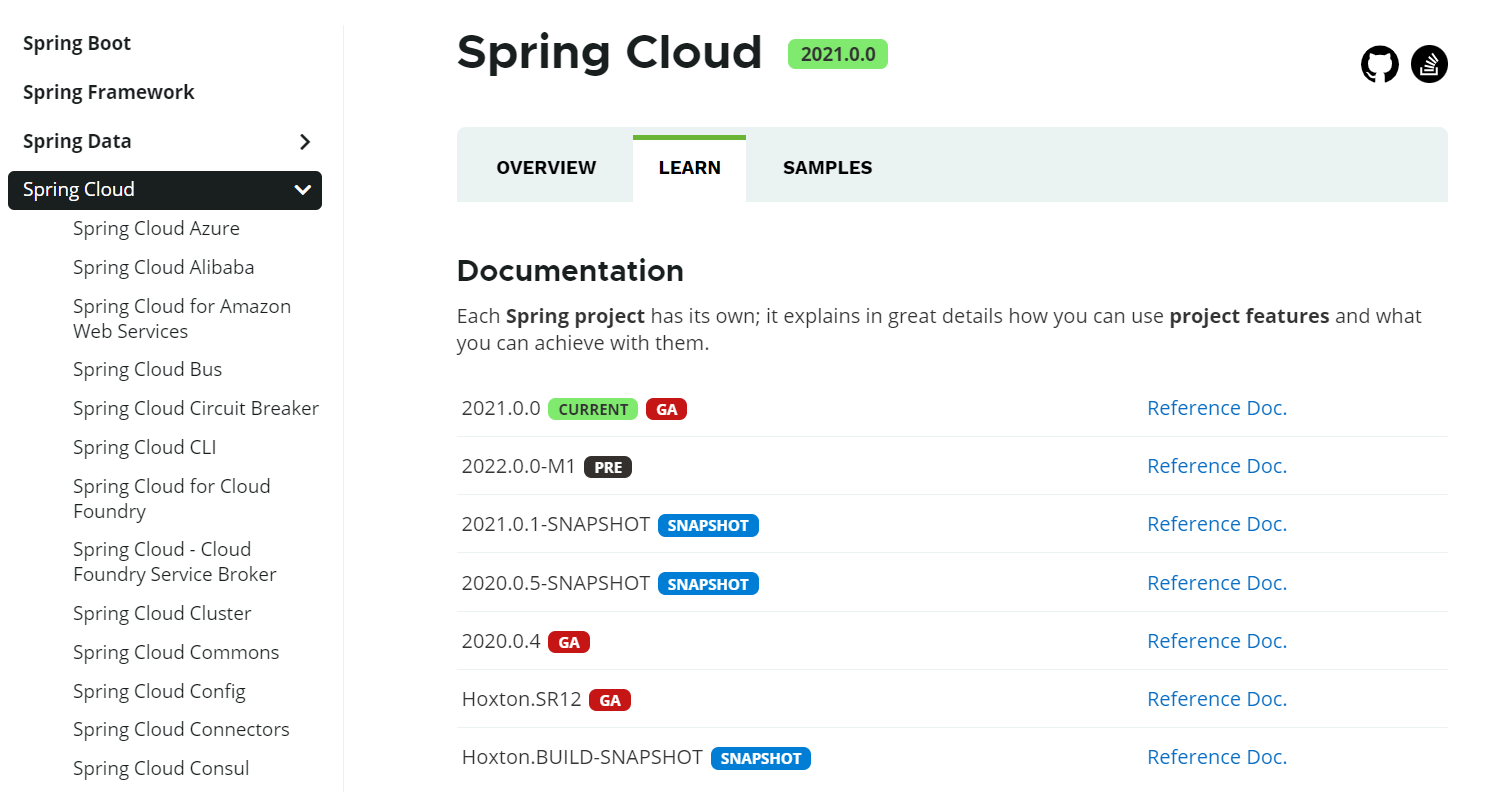Click the CURRENT badge next to 2021.0.0

click(592, 409)
